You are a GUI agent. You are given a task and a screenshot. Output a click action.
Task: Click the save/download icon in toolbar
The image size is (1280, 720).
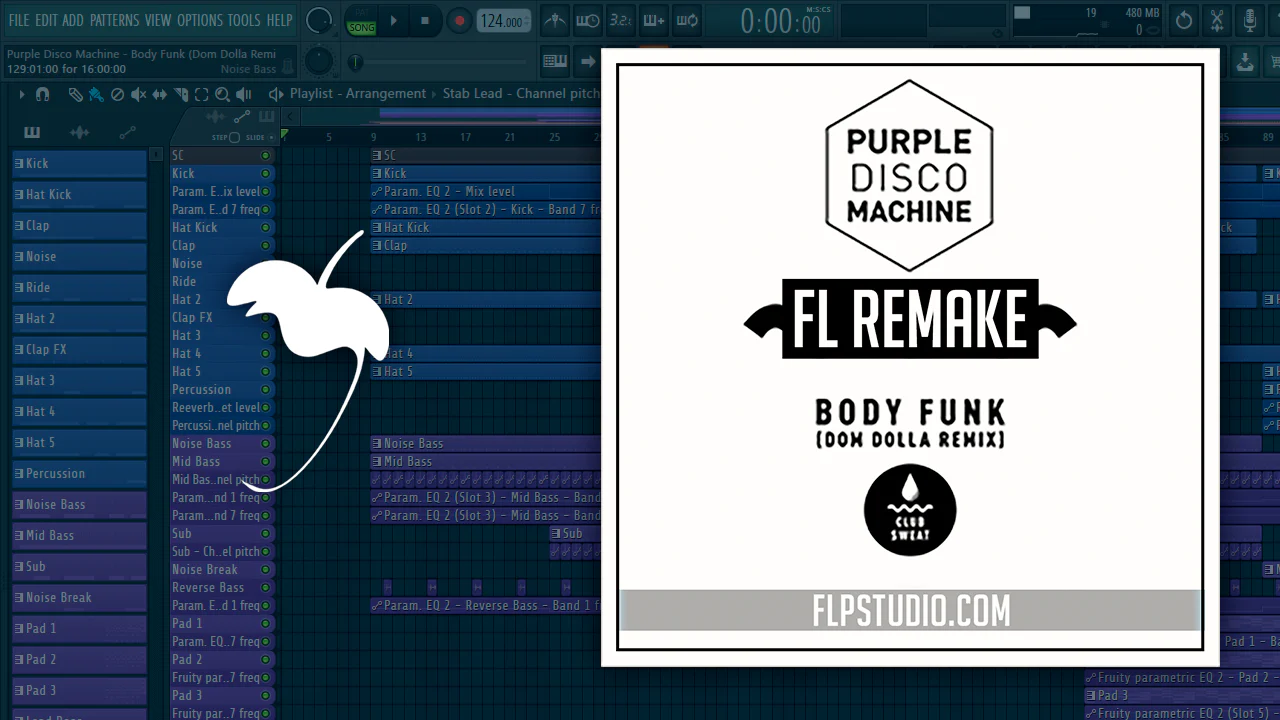point(1245,62)
